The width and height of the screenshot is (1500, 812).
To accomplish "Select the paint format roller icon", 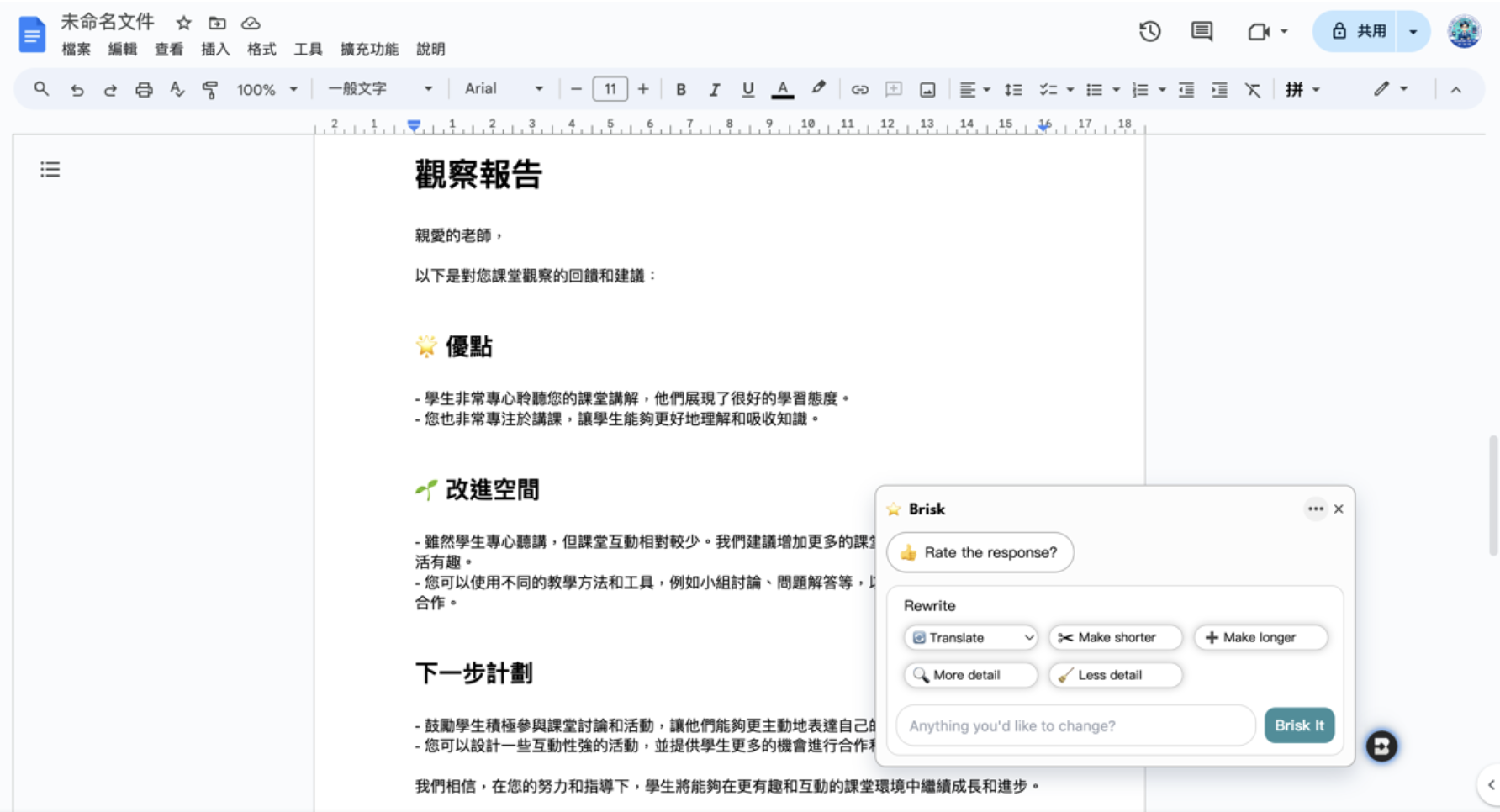I will click(x=210, y=89).
